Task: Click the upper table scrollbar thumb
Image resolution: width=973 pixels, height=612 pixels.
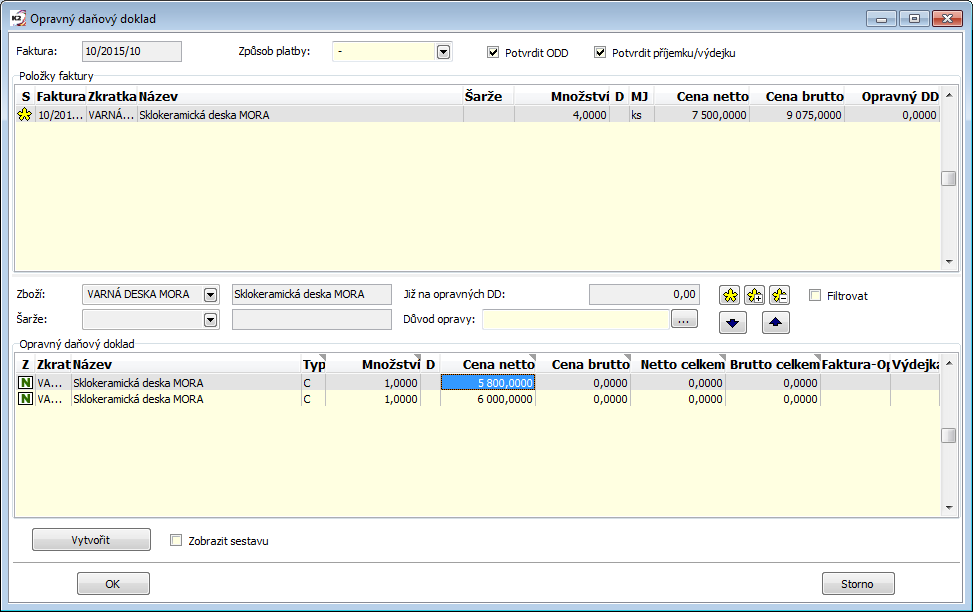Action: [x=948, y=178]
